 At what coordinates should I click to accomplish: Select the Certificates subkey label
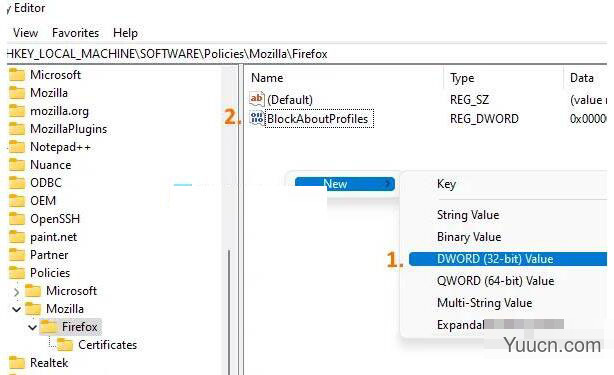pos(107,345)
